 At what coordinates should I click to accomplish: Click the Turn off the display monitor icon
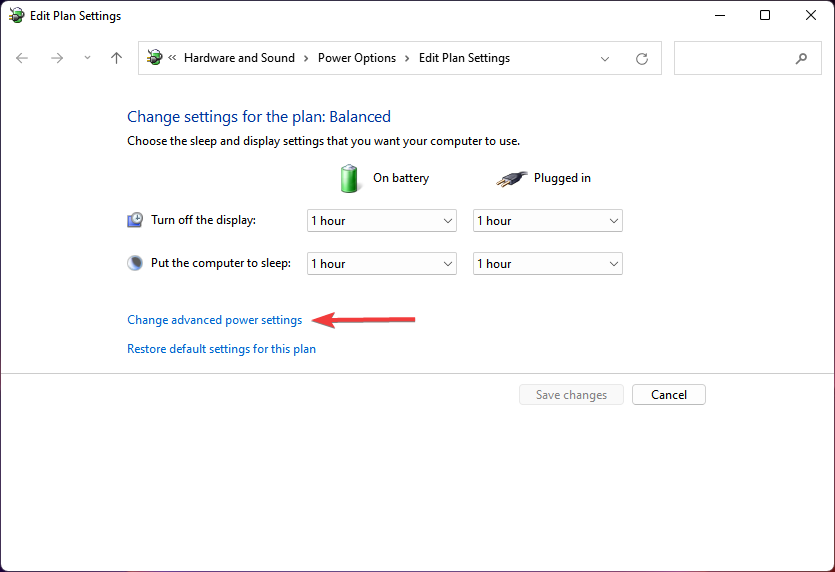pos(135,220)
